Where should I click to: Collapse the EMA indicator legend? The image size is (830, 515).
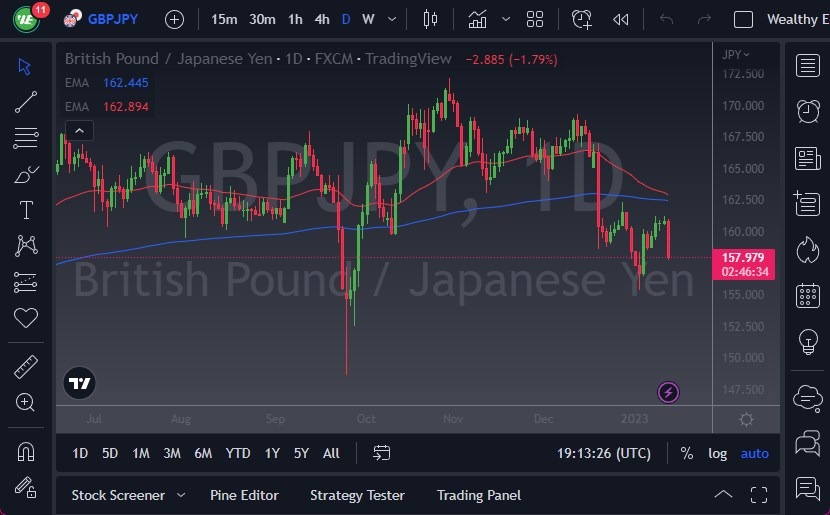(x=79, y=129)
